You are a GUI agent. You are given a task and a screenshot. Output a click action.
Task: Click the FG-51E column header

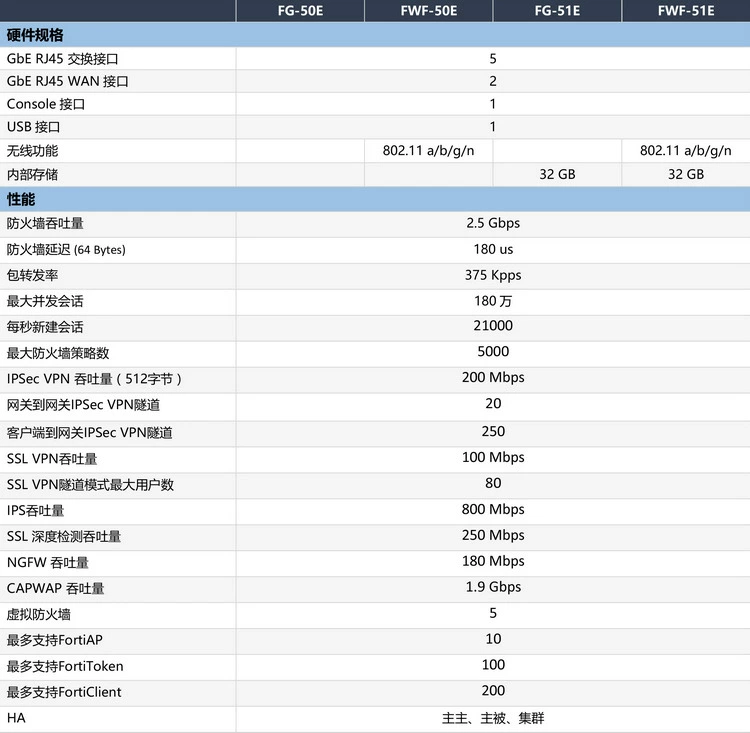(557, 11)
